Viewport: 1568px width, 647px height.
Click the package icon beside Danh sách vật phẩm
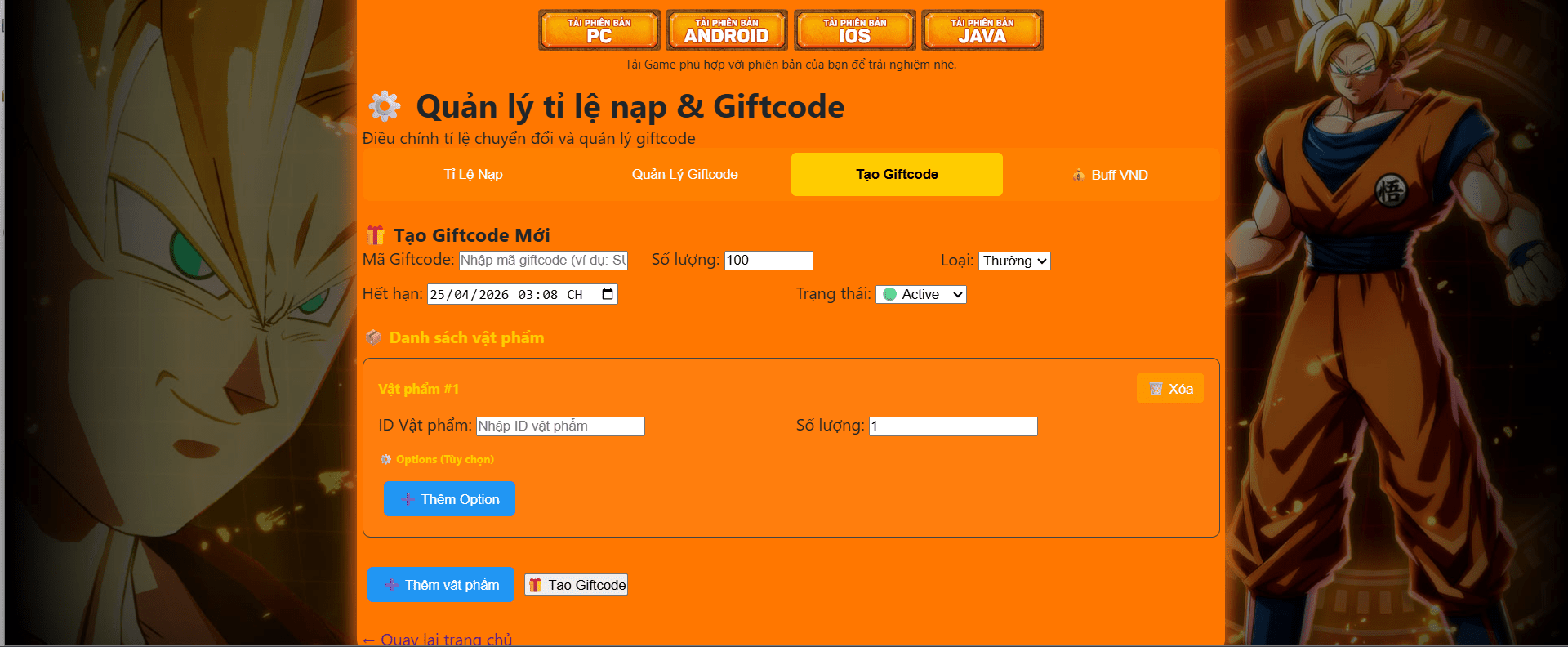pos(373,337)
